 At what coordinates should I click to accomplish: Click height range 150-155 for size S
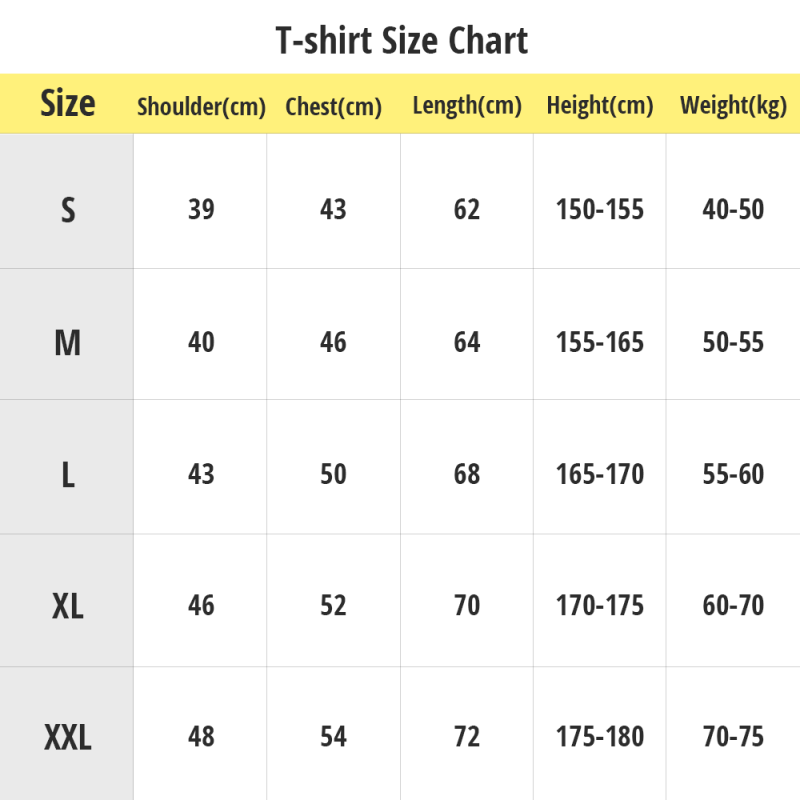coord(600,210)
